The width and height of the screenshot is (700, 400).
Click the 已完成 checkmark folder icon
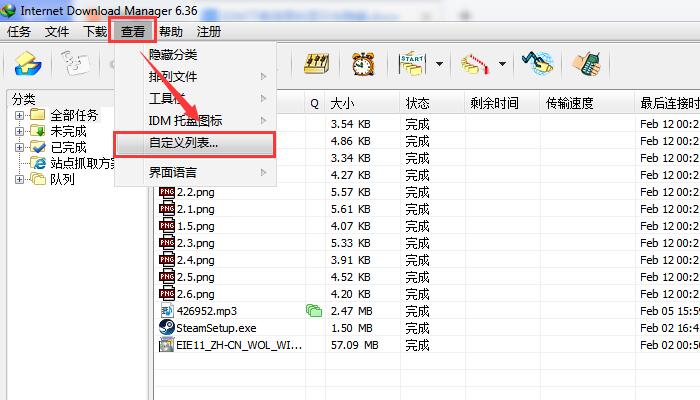click(x=38, y=147)
